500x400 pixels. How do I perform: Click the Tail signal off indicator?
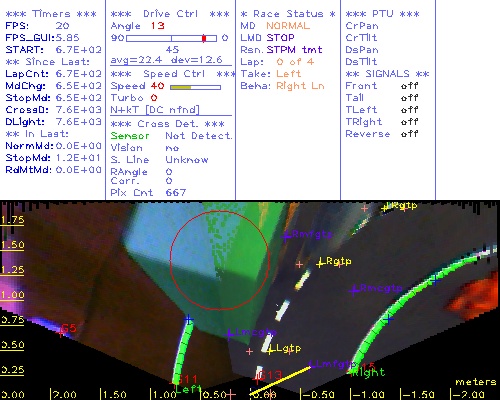[410, 98]
